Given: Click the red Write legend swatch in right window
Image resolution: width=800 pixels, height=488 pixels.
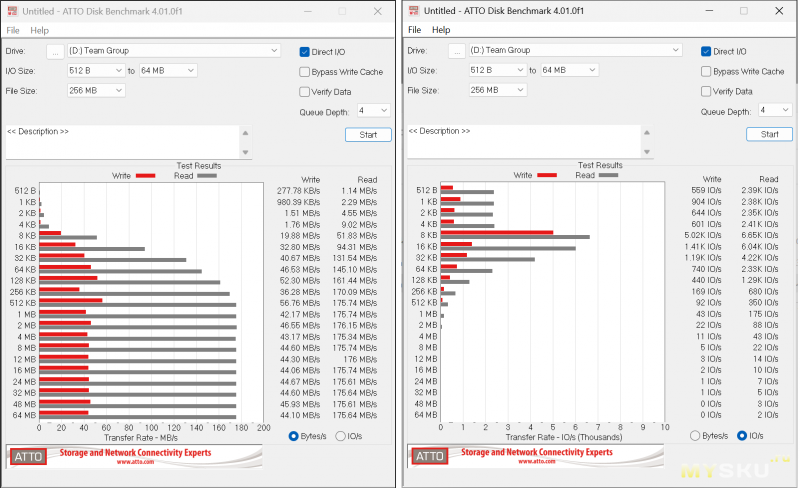Looking at the screenshot, I should pyautogui.click(x=547, y=176).
